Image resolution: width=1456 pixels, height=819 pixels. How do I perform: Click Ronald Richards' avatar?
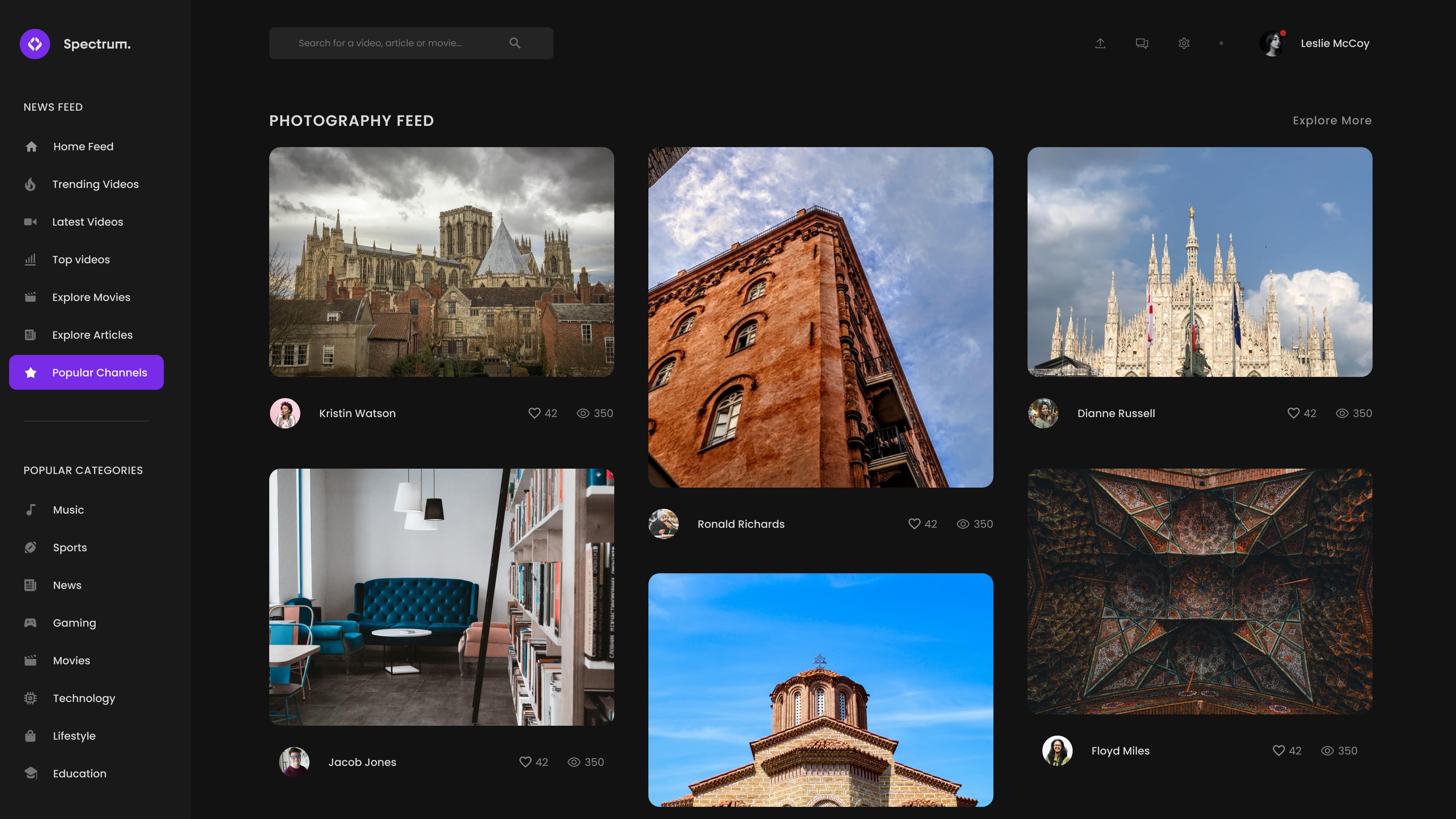point(664,524)
